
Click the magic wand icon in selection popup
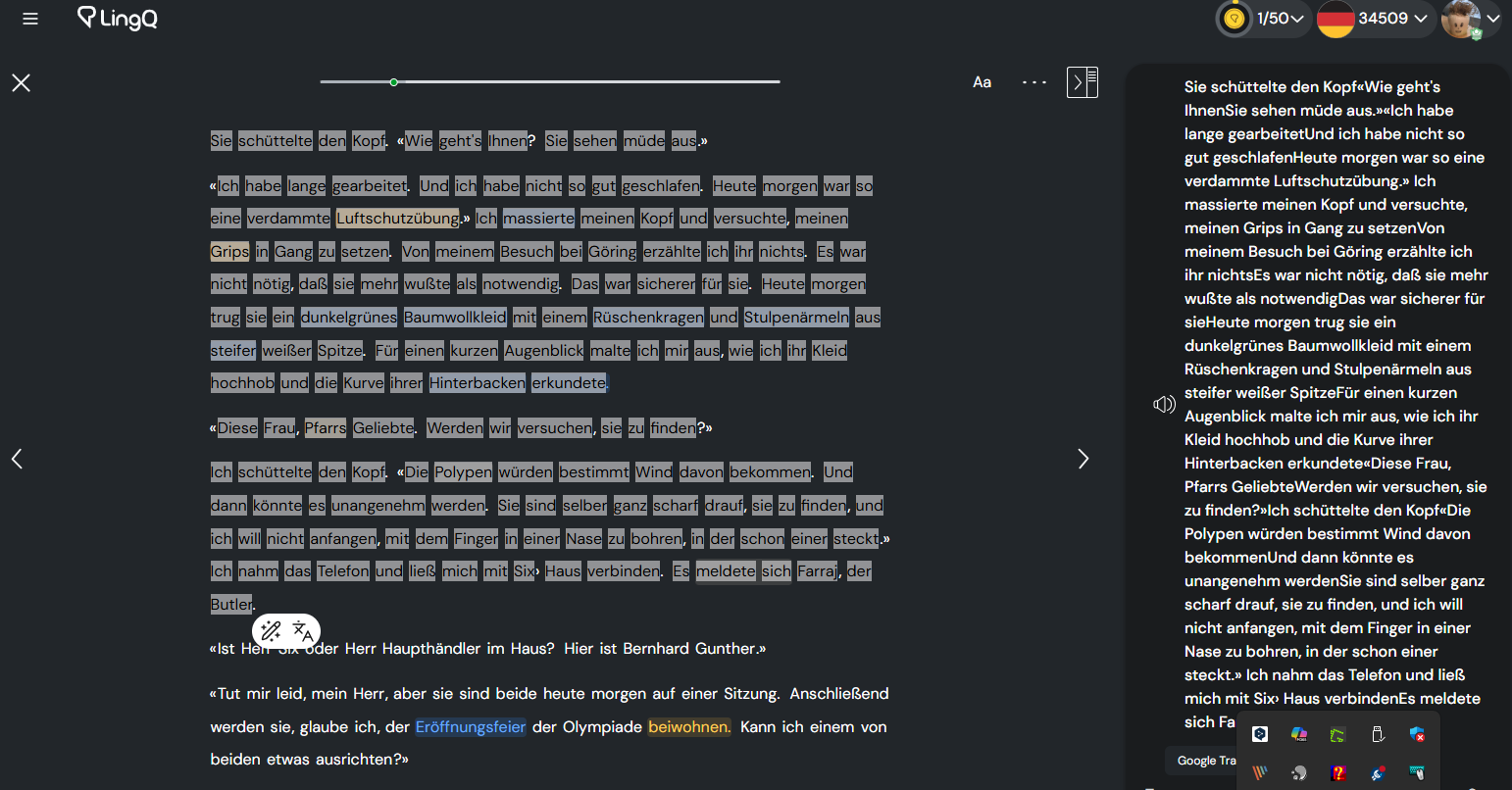[x=271, y=631]
